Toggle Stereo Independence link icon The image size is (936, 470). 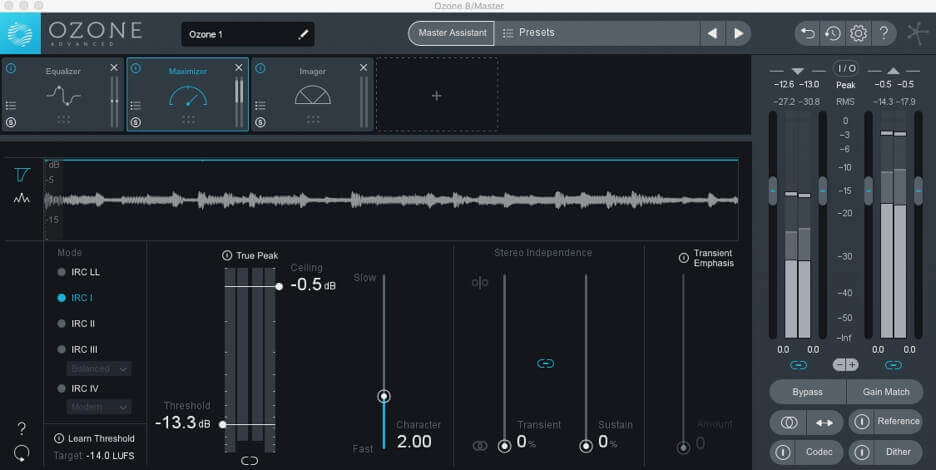tap(545, 363)
